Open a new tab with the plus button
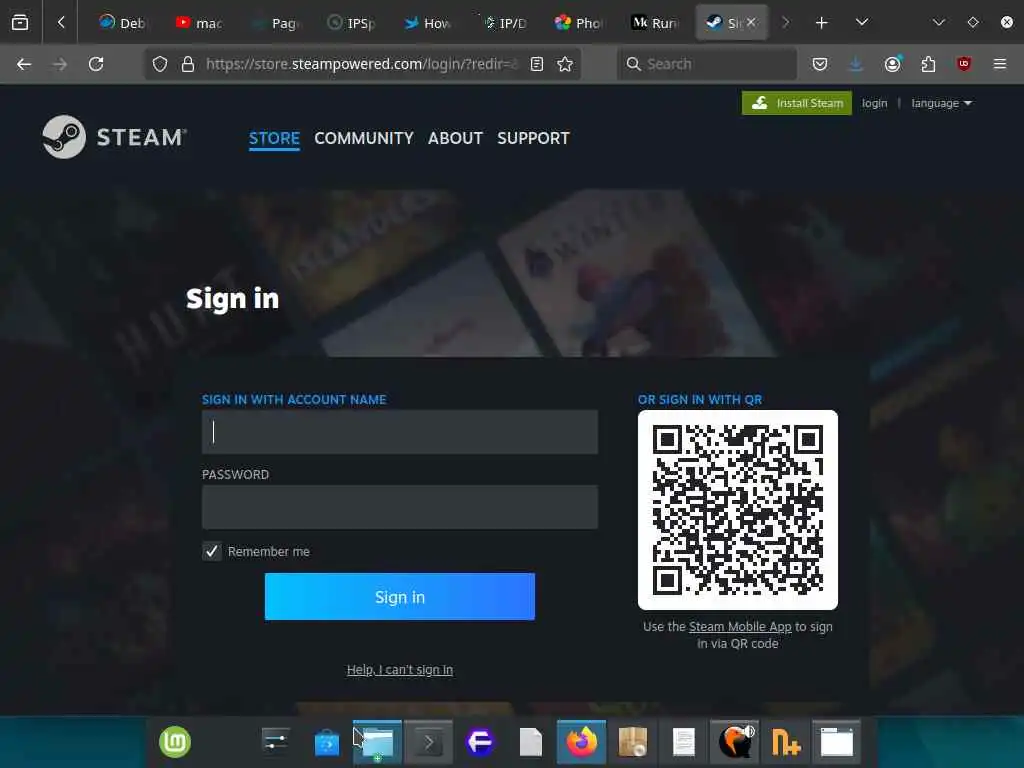Viewport: 1024px width, 768px height. click(822, 23)
